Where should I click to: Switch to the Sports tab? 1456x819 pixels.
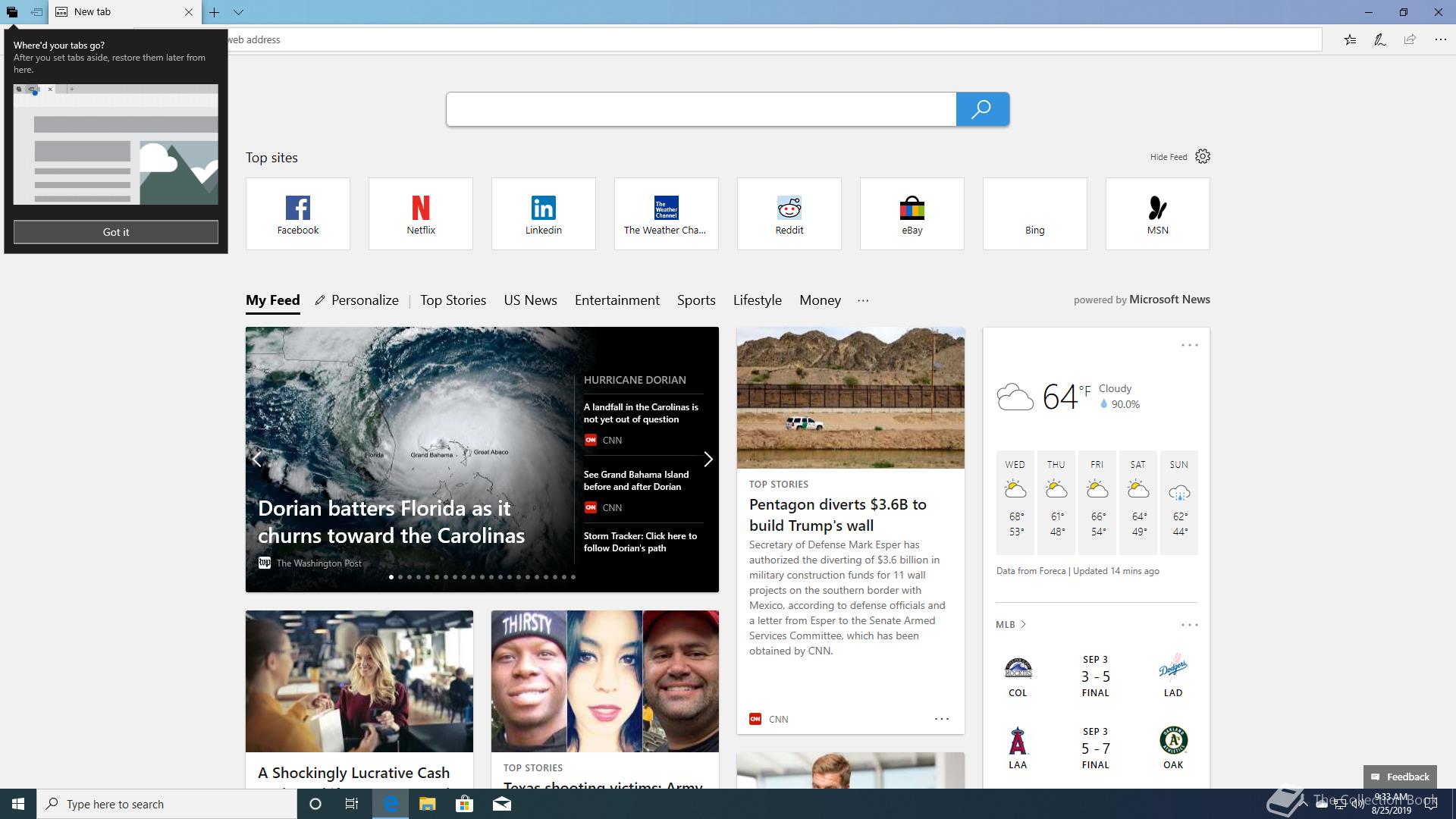(x=696, y=300)
